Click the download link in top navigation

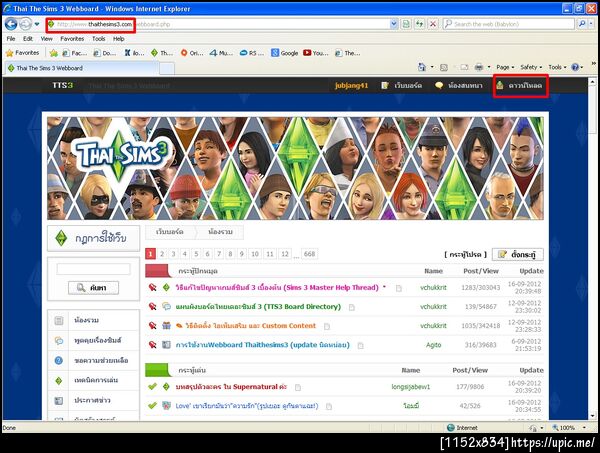tap(520, 85)
